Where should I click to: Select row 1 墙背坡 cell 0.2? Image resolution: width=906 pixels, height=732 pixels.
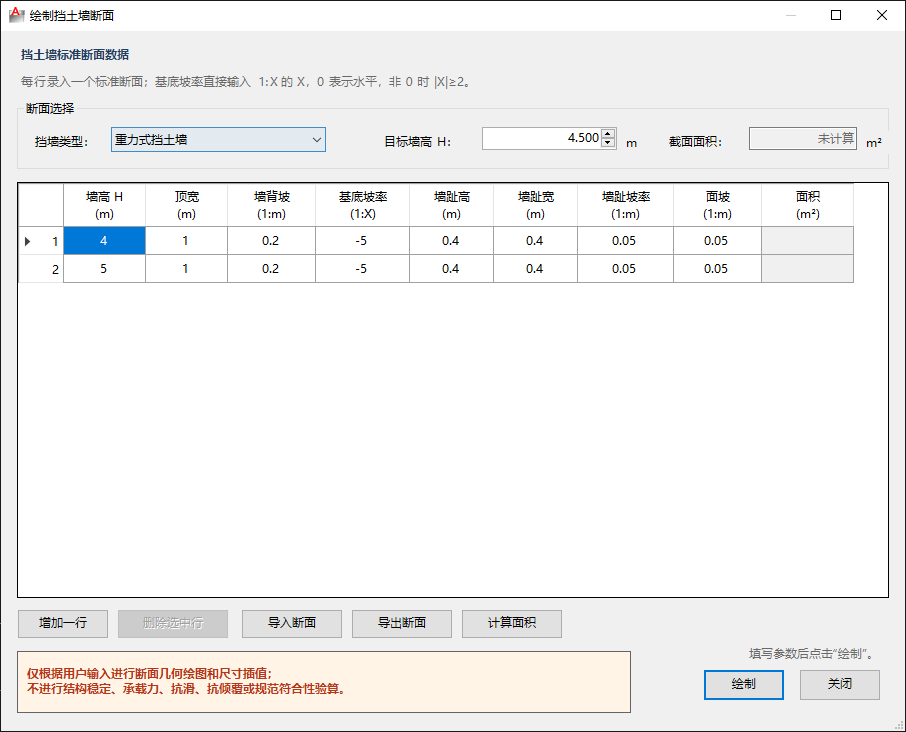tap(272, 241)
